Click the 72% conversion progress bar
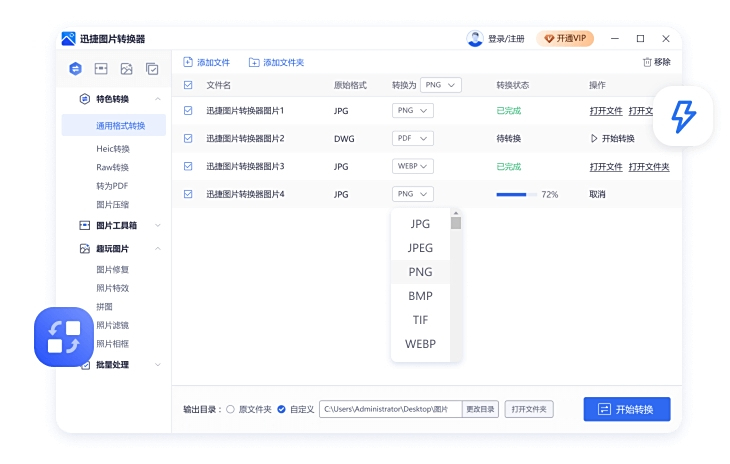The width and height of the screenshot is (730, 464). point(516,194)
